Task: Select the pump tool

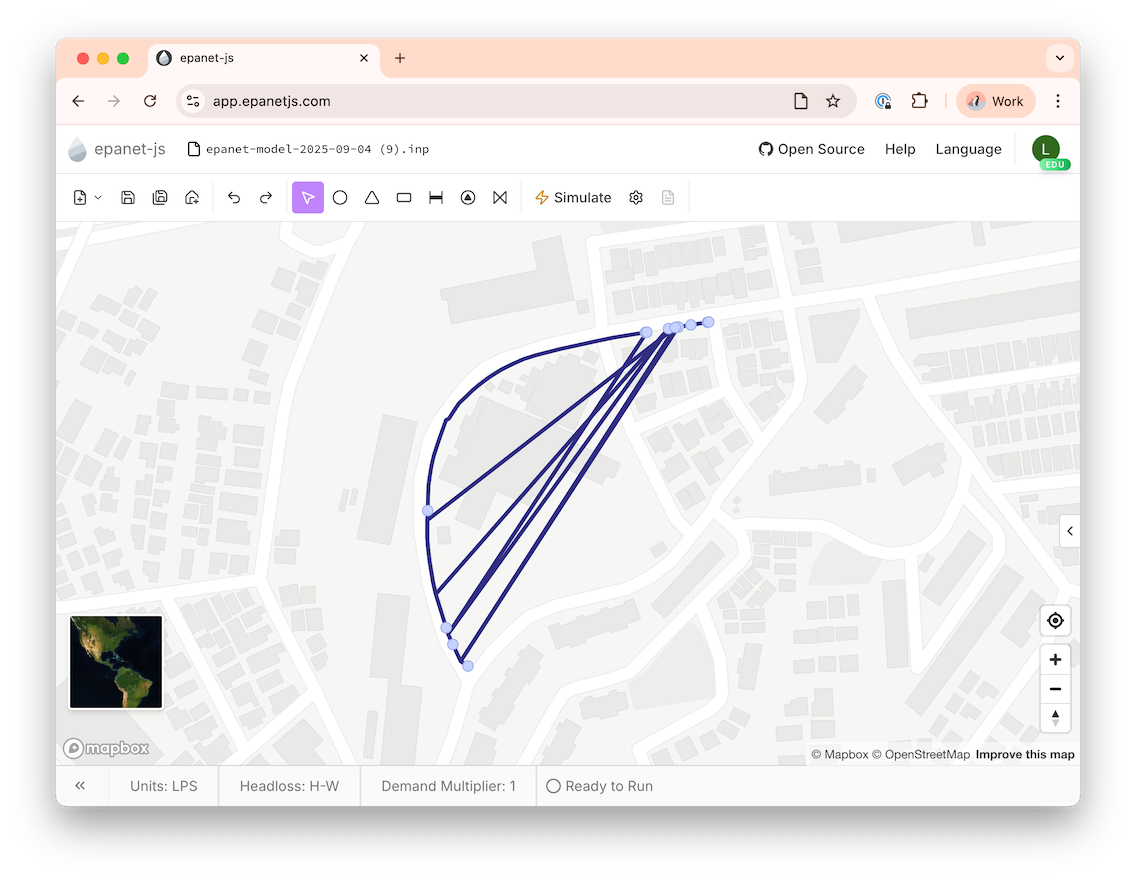Action: click(x=468, y=198)
